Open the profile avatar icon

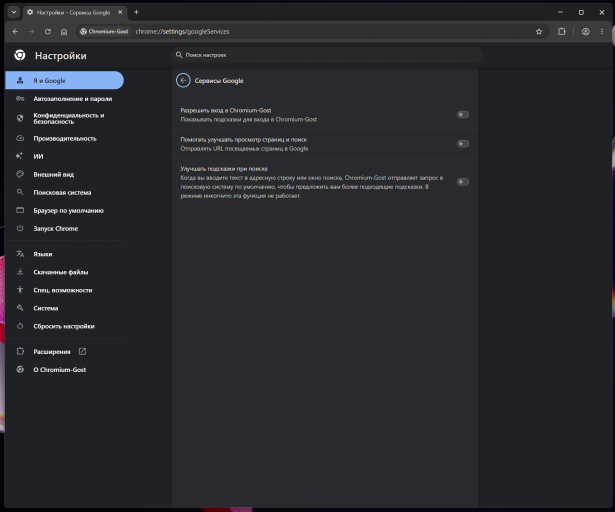[586, 31]
